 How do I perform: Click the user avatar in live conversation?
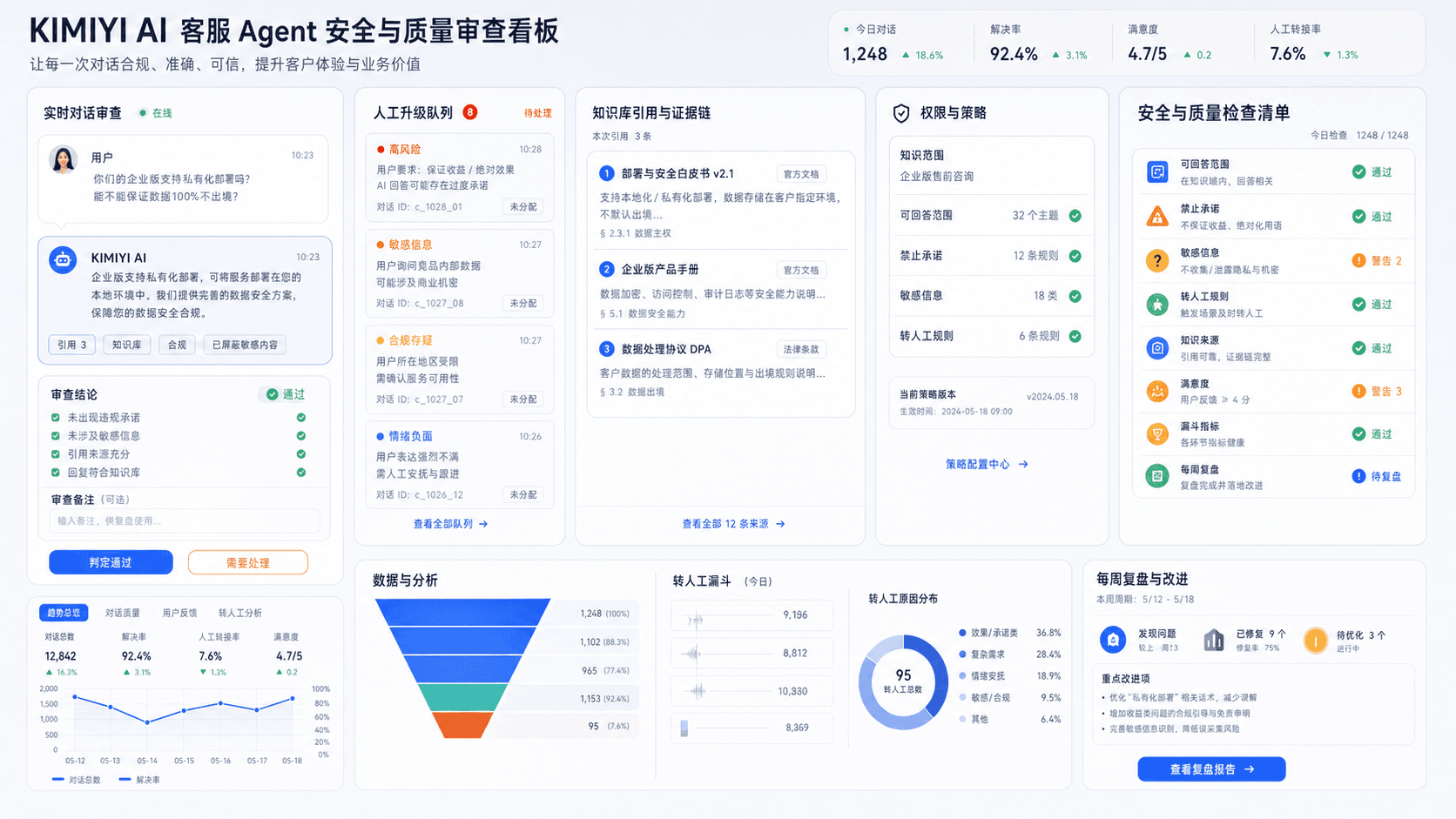coord(63,159)
